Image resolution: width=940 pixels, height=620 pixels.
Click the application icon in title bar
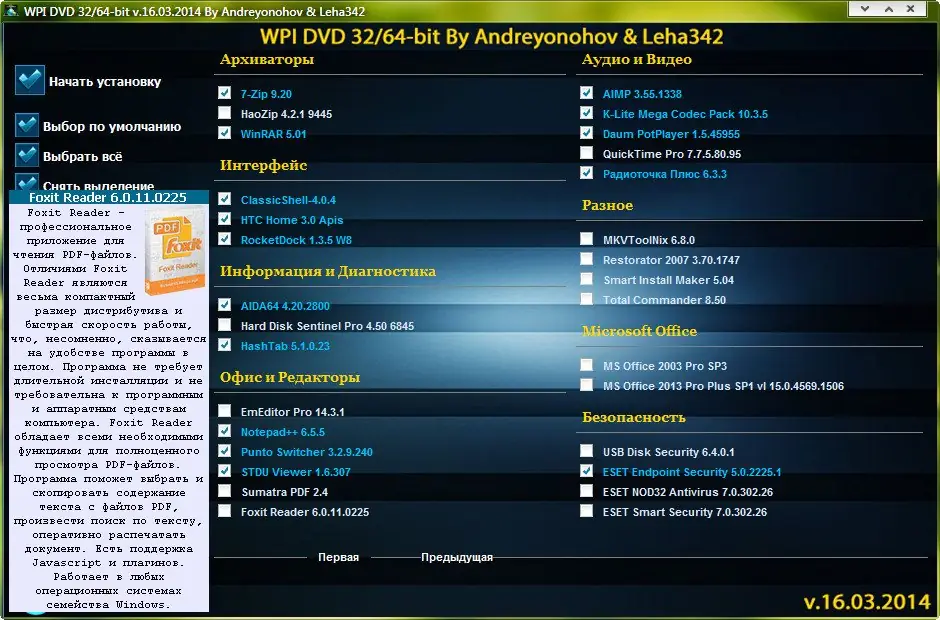point(11,10)
